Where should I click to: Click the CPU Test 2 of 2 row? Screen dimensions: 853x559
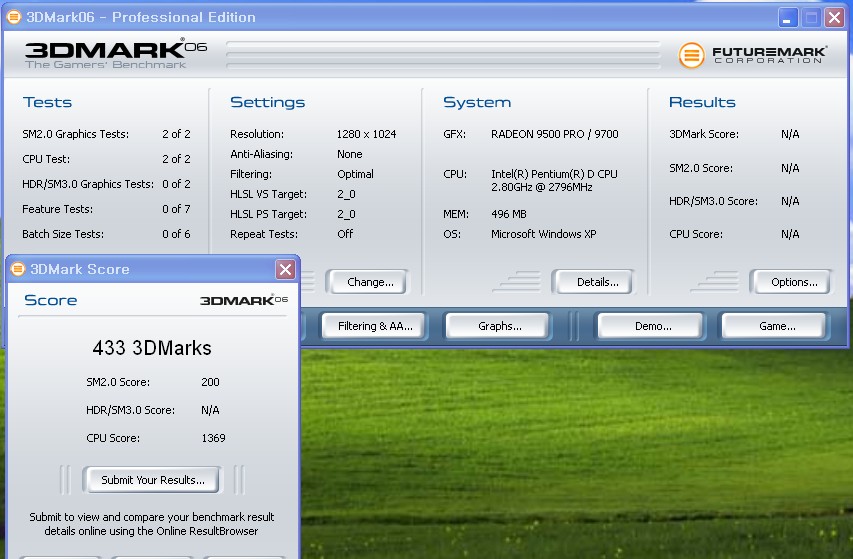tap(106, 159)
